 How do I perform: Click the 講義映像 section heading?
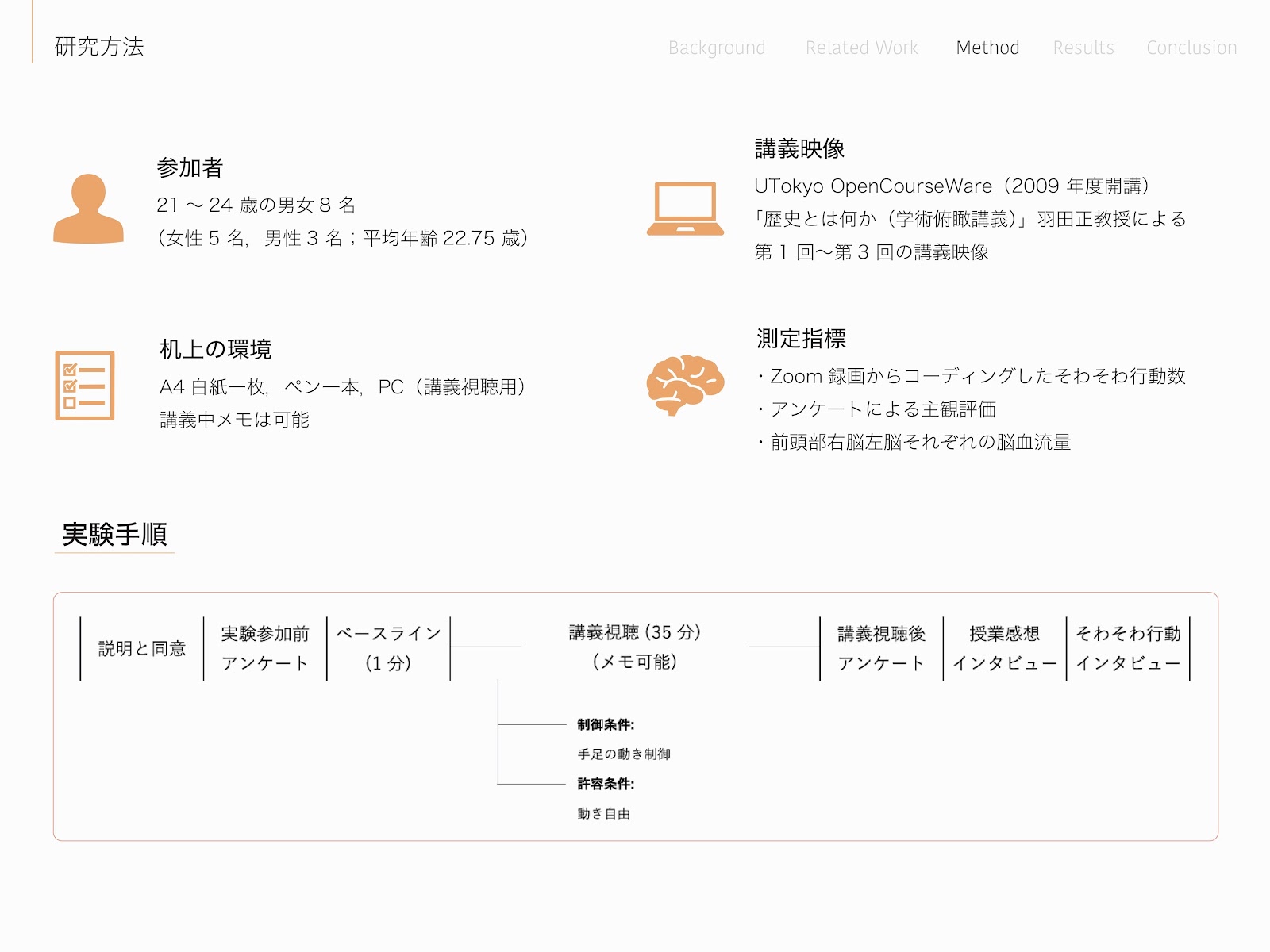pos(799,146)
